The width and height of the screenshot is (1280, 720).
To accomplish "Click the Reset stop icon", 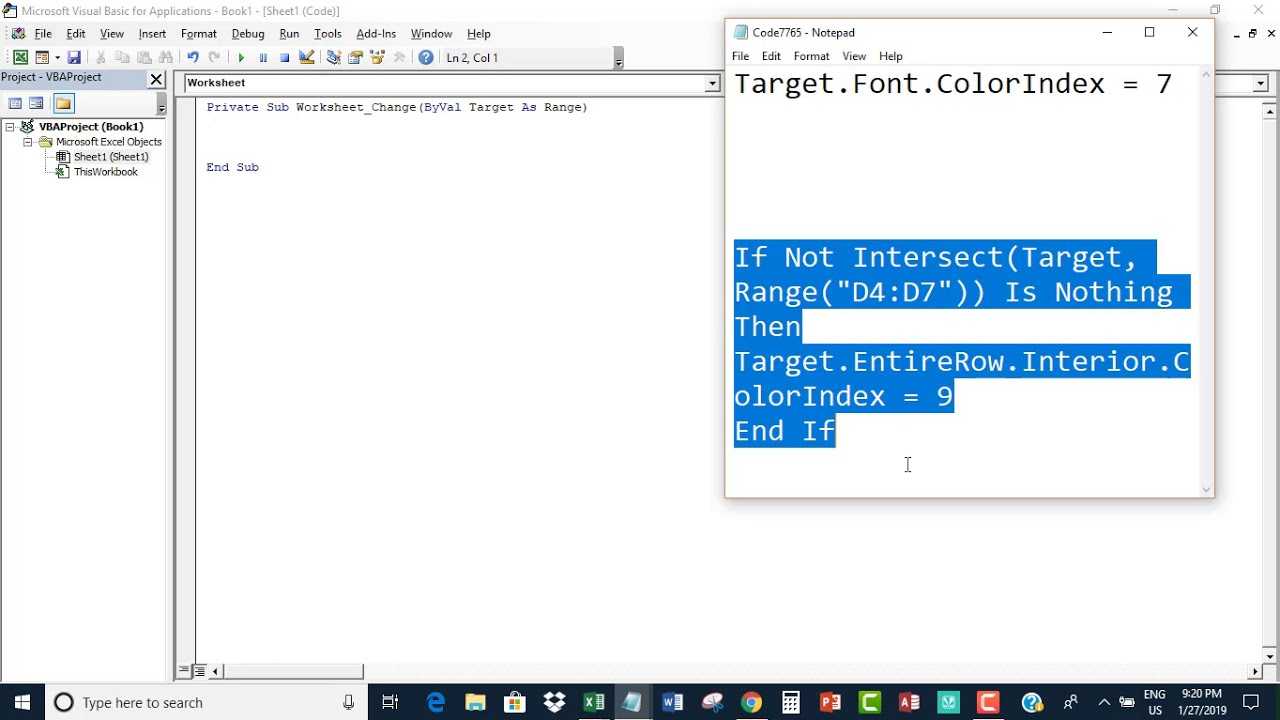I will tap(285, 58).
